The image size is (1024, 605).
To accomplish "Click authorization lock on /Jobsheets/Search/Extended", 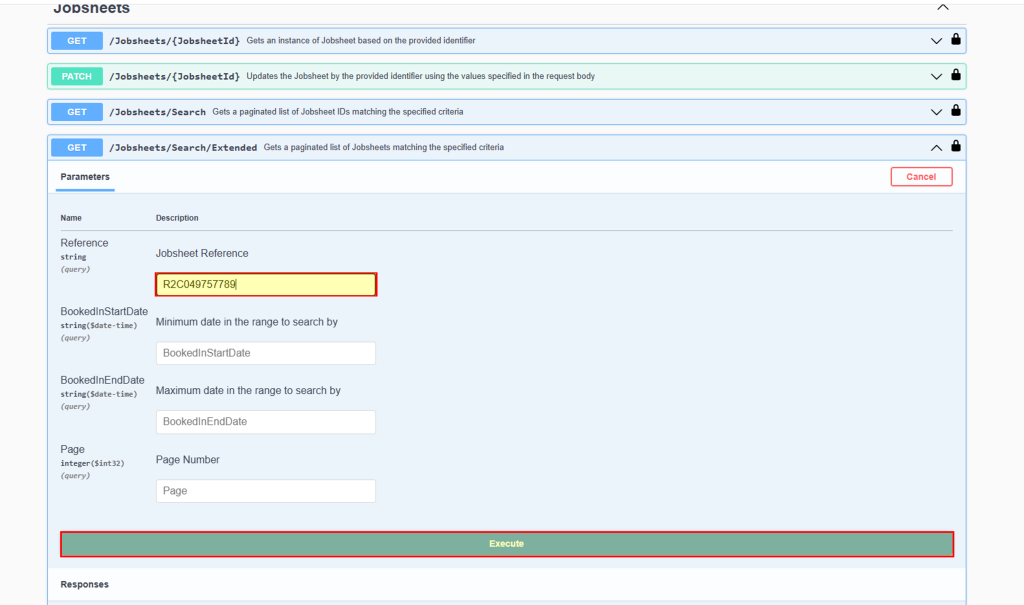I will pos(956,147).
